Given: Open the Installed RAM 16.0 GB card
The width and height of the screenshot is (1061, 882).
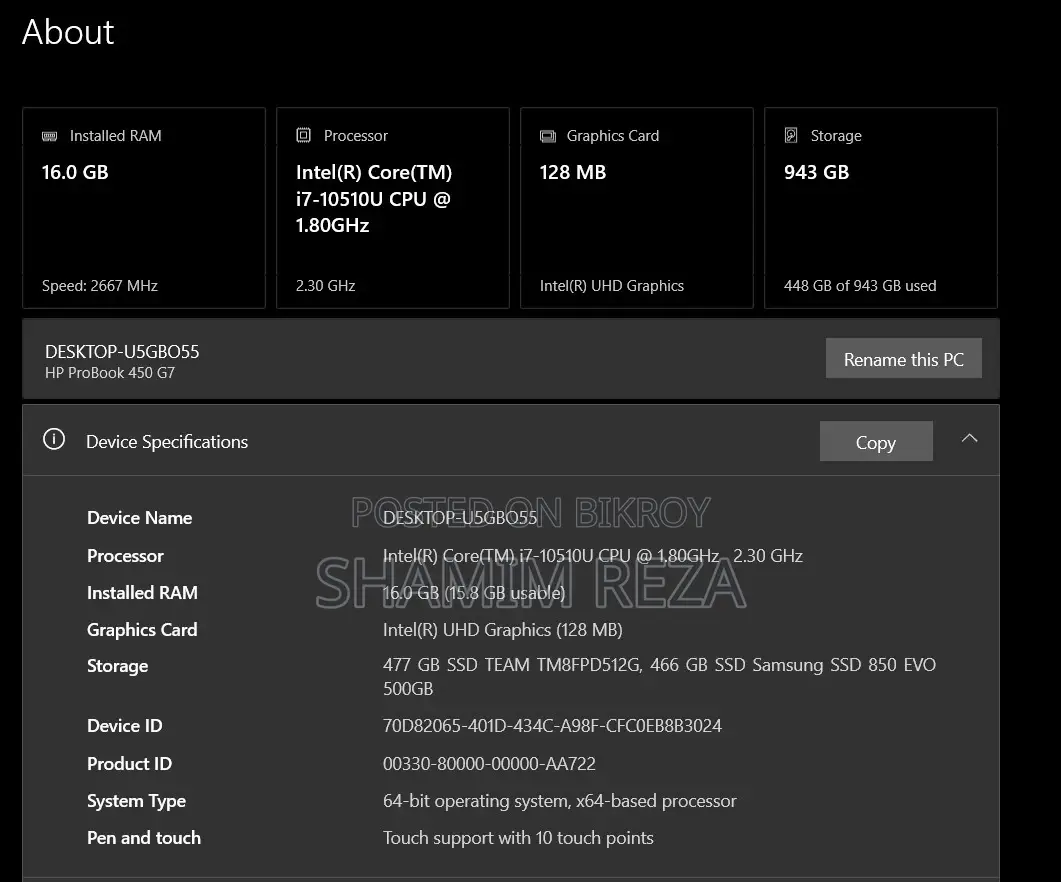Looking at the screenshot, I should (x=144, y=208).
